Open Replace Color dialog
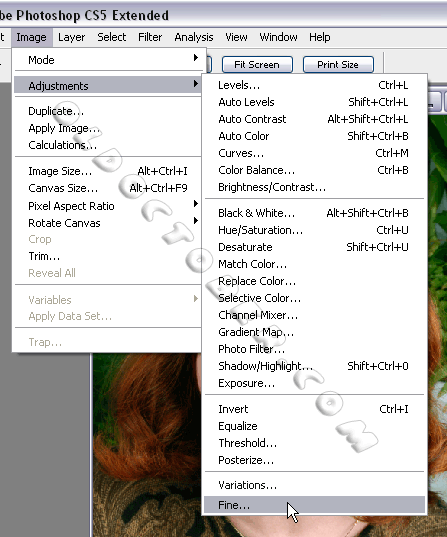The height and width of the screenshot is (537, 447). [314, 281]
